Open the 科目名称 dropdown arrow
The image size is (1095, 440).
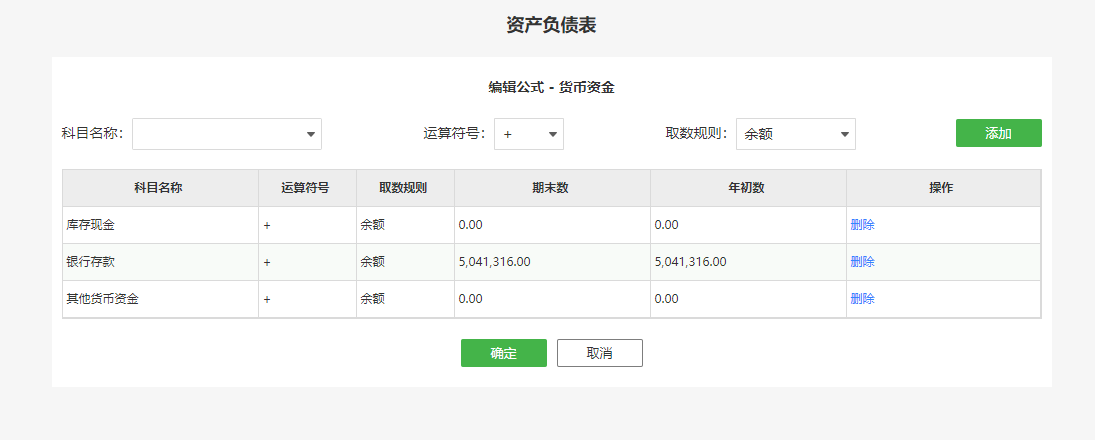point(311,134)
